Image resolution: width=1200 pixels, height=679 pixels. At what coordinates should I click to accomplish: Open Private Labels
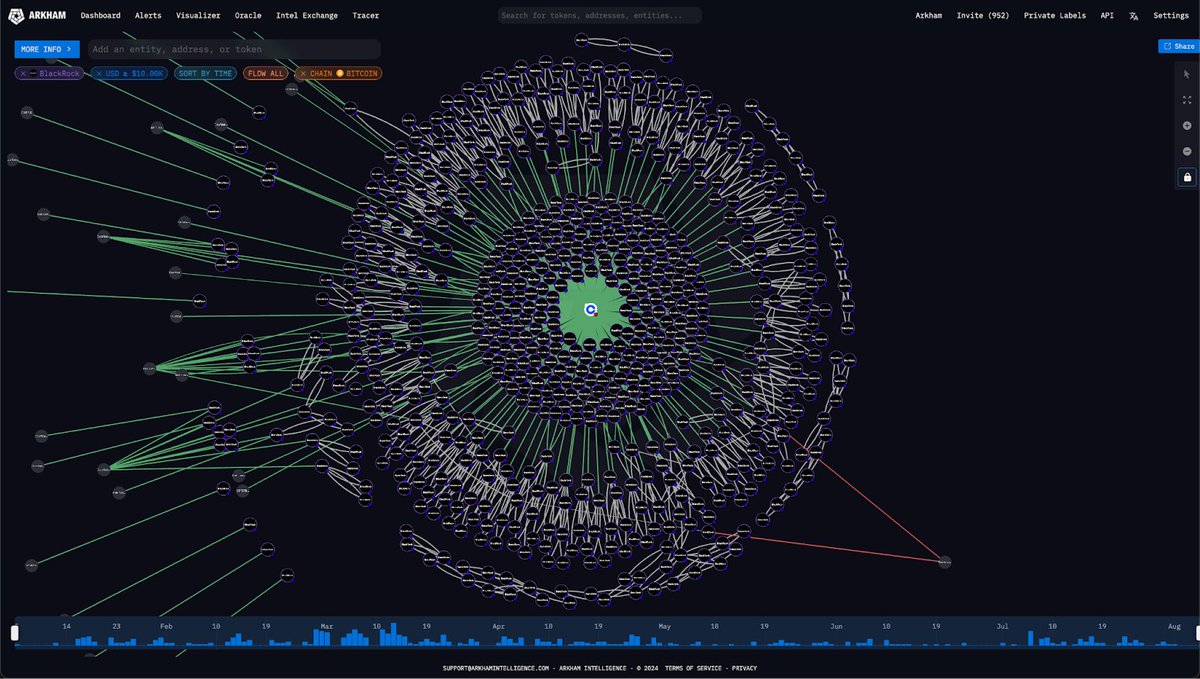[x=1055, y=16]
